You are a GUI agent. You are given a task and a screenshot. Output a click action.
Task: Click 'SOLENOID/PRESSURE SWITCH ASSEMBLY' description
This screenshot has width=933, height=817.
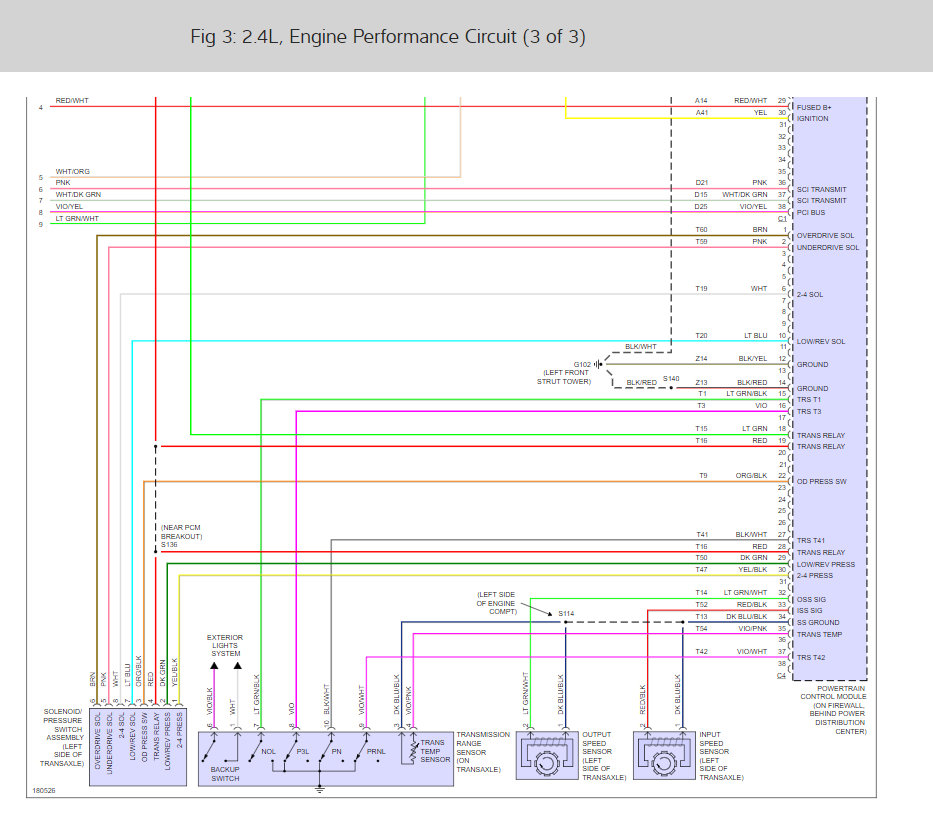[x=62, y=738]
